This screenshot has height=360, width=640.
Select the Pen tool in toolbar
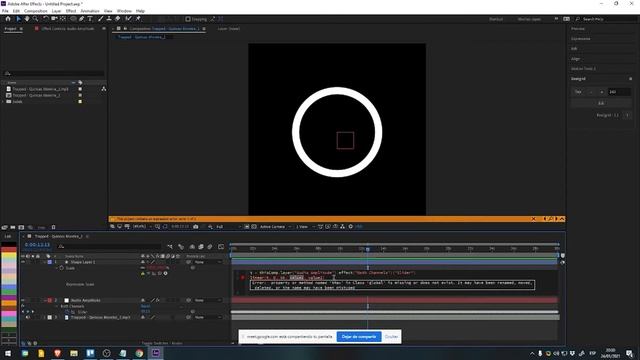82,19
